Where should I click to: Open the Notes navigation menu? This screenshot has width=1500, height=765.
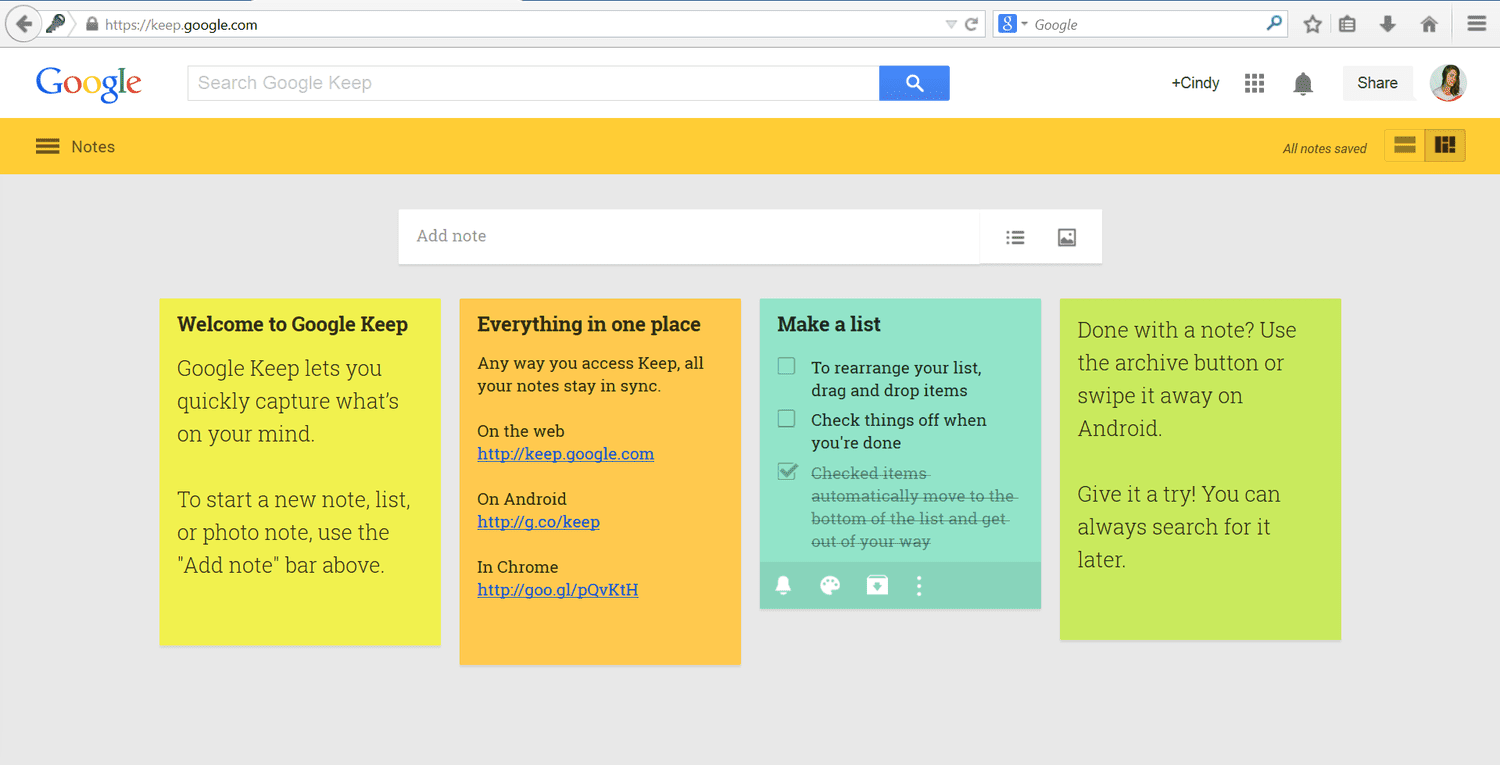[x=47, y=145]
